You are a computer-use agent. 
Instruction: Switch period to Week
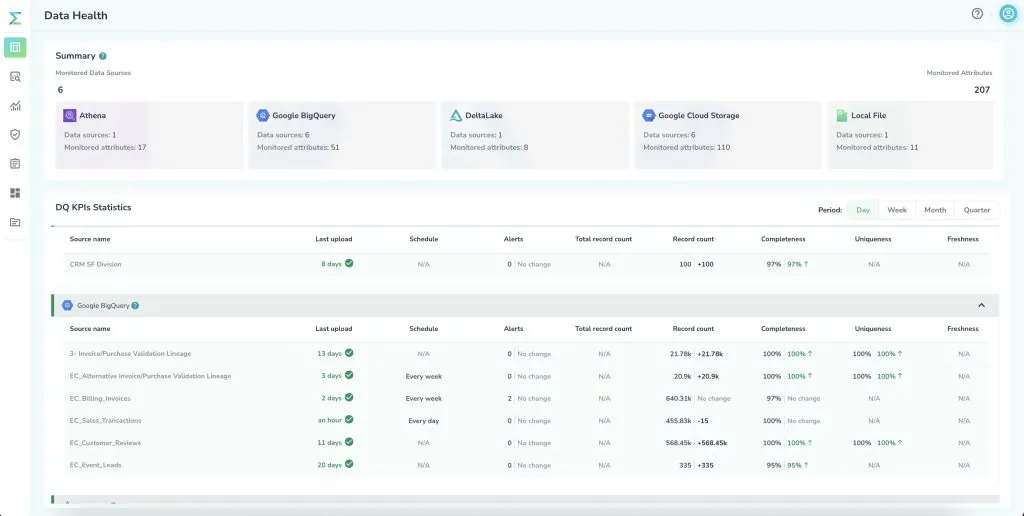(897, 210)
